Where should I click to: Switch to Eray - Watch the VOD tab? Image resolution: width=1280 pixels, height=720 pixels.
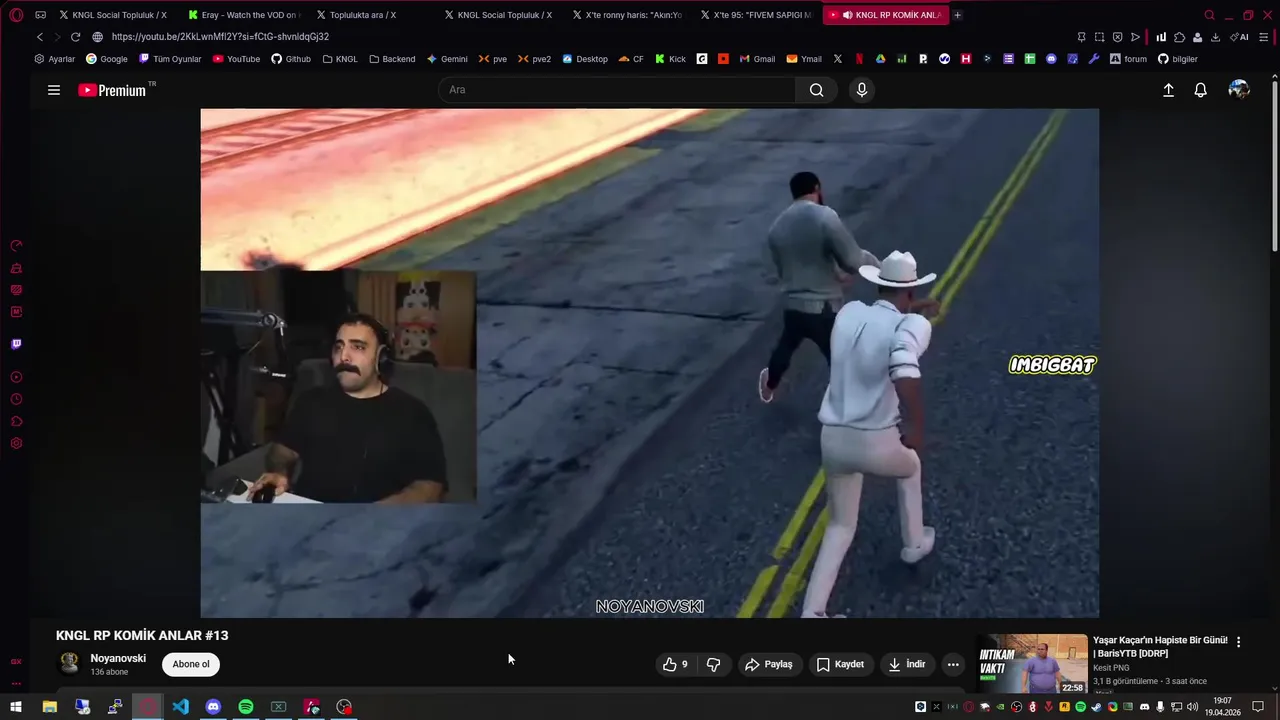tap(245, 15)
